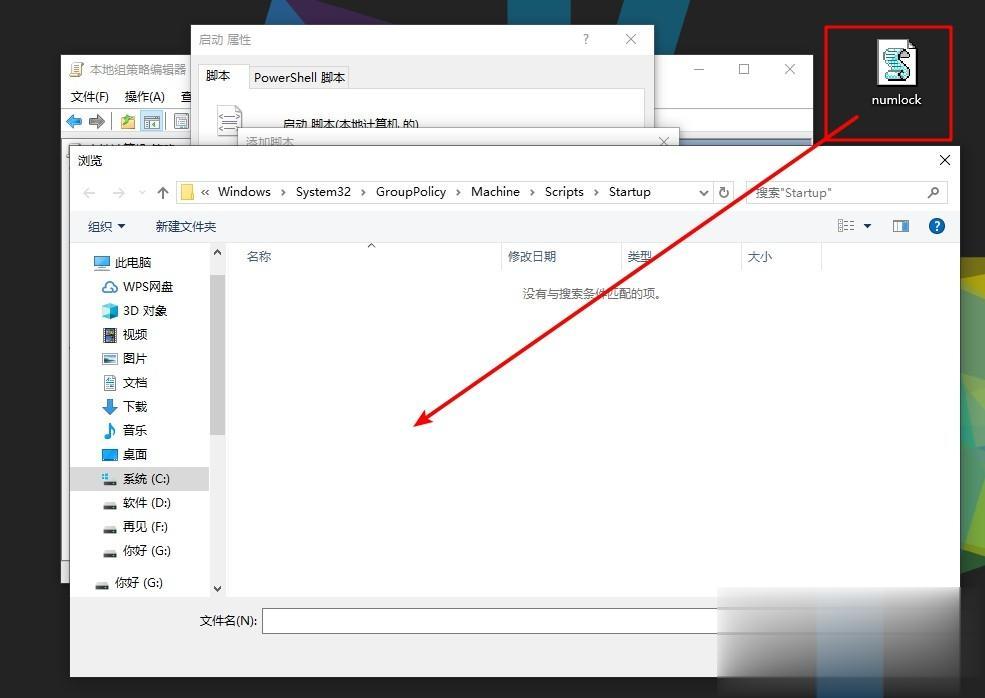The width and height of the screenshot is (985, 698).
Task: Click Windows in the address breadcrumb
Action: [x=244, y=192]
